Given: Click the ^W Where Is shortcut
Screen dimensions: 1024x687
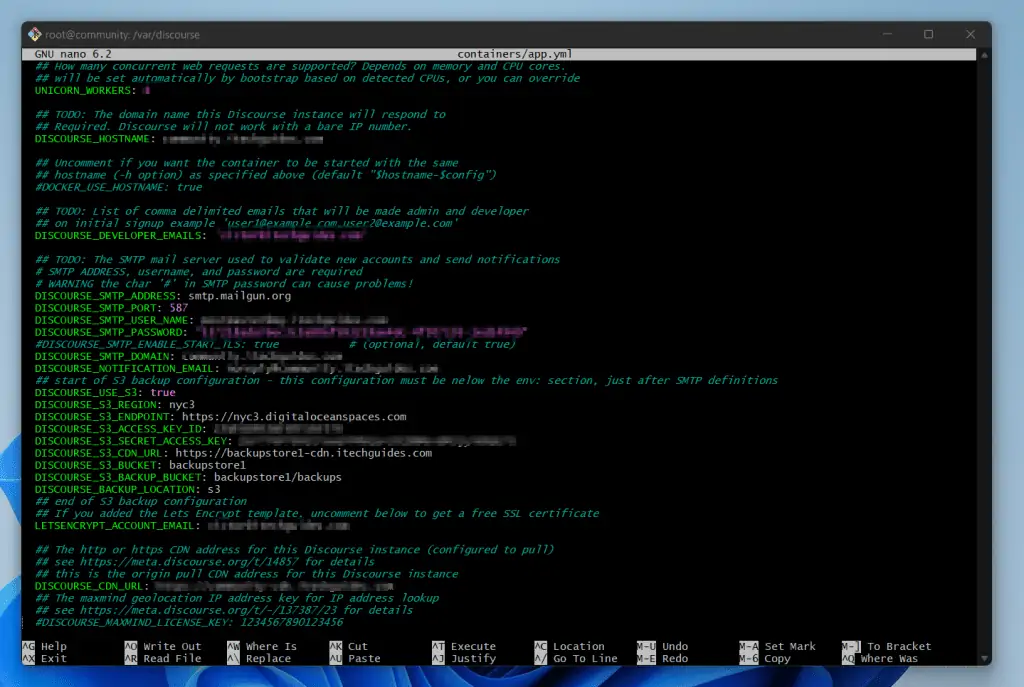Looking at the screenshot, I should coord(262,647).
